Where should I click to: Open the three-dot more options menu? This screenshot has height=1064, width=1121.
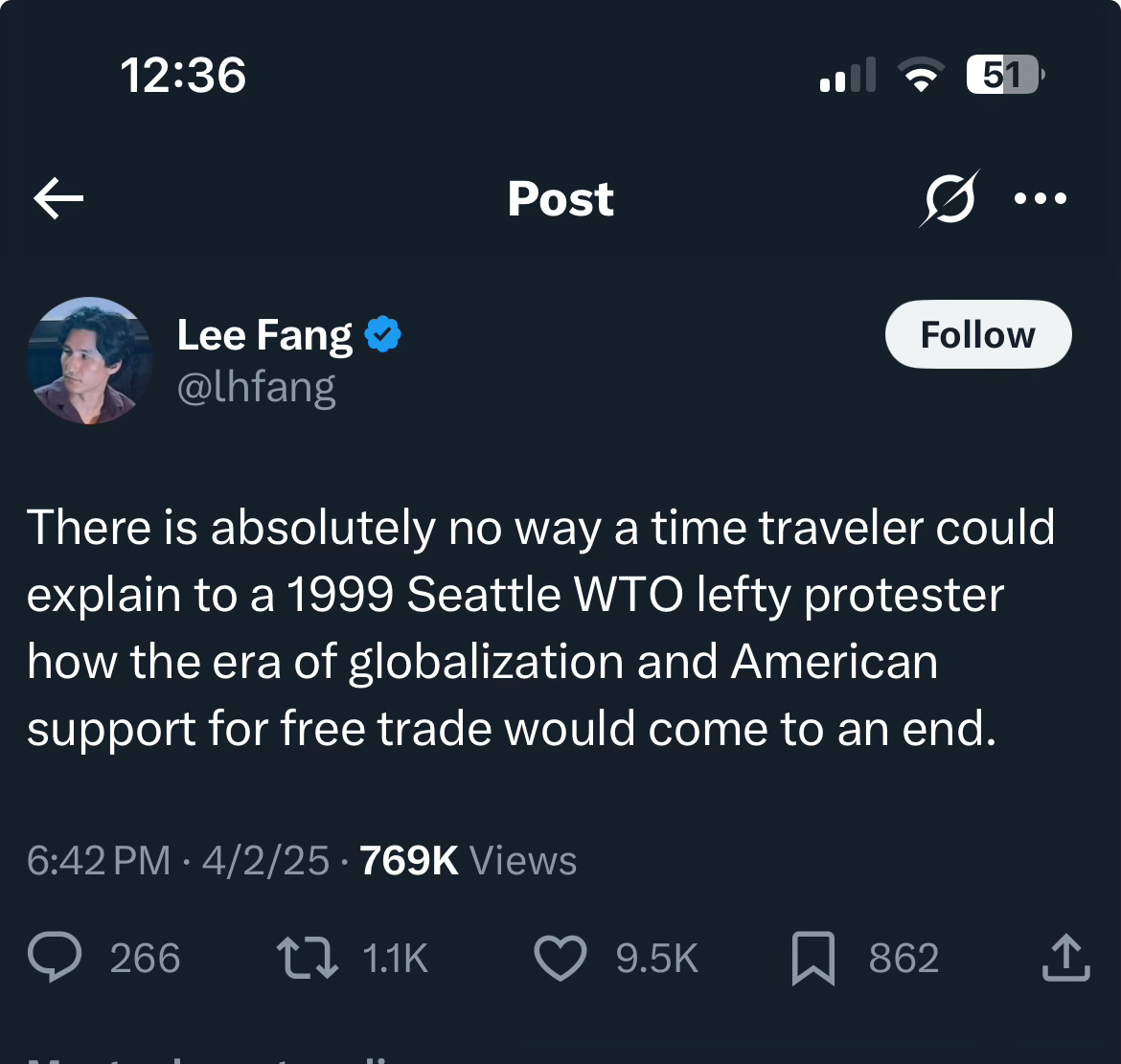tap(1041, 198)
